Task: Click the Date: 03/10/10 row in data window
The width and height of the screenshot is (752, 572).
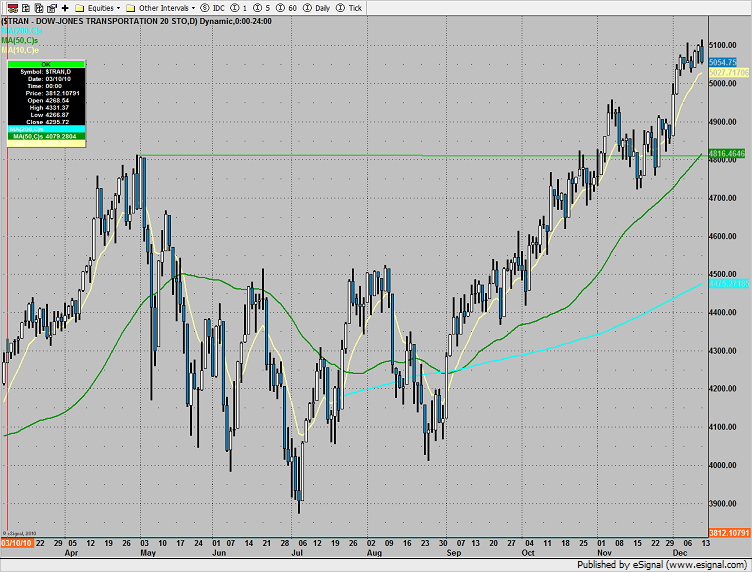Action: click(46, 79)
